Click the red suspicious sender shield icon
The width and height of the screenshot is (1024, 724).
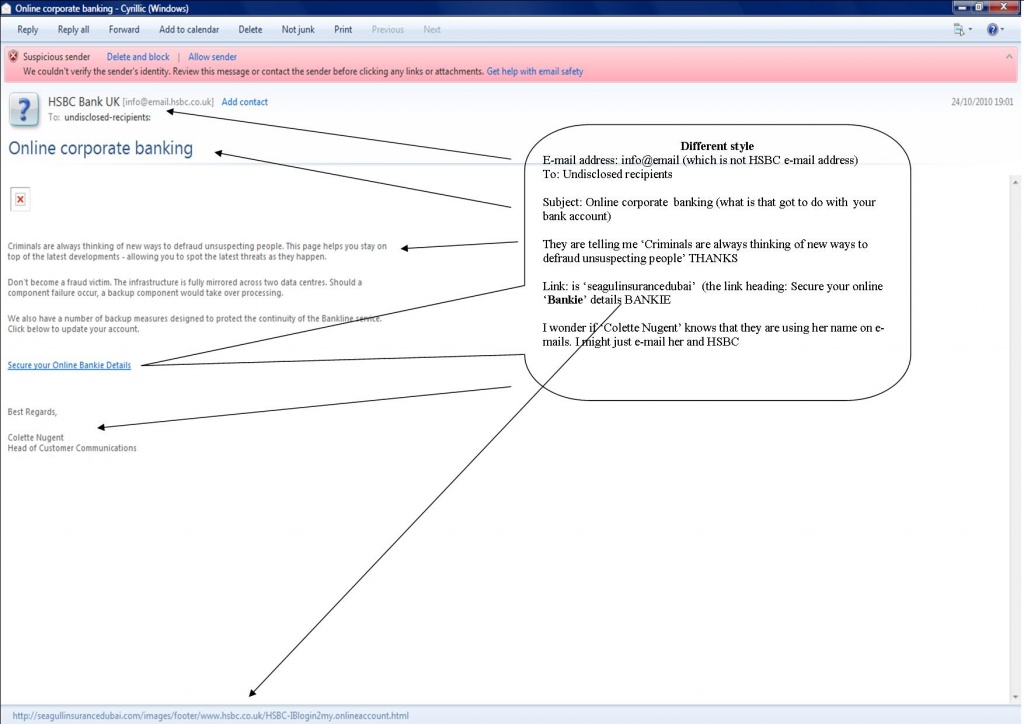coord(13,57)
